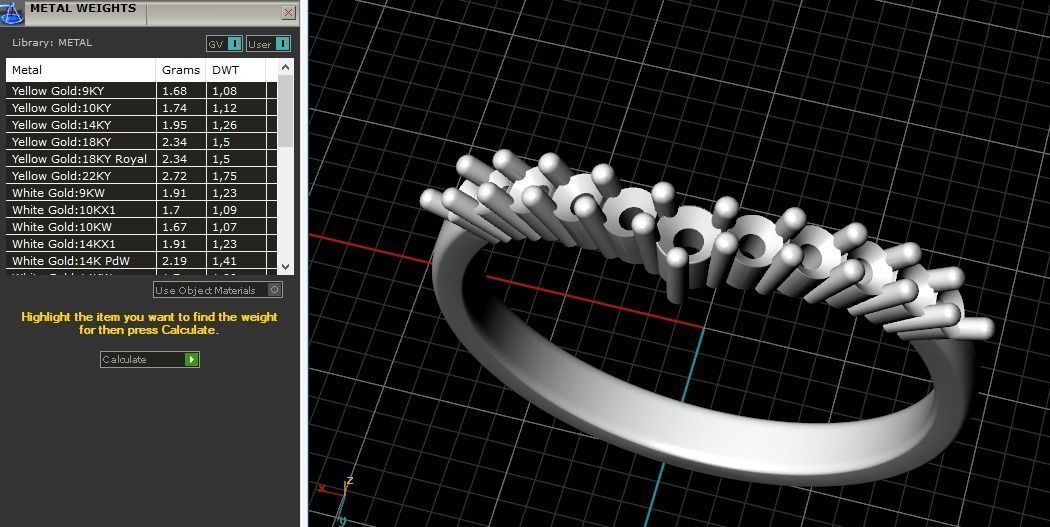
Task: Close the Metal Weights panel
Action: 288,12
